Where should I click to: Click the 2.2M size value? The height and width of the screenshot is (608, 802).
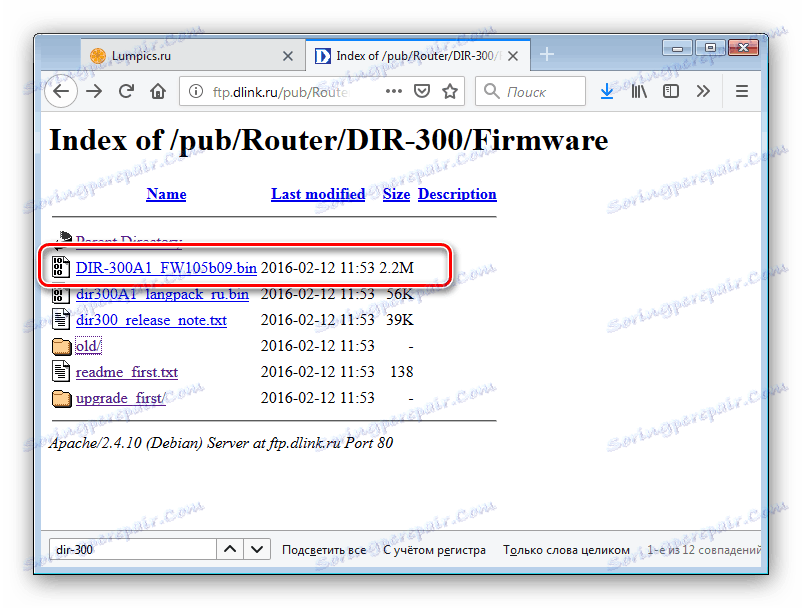click(396, 268)
